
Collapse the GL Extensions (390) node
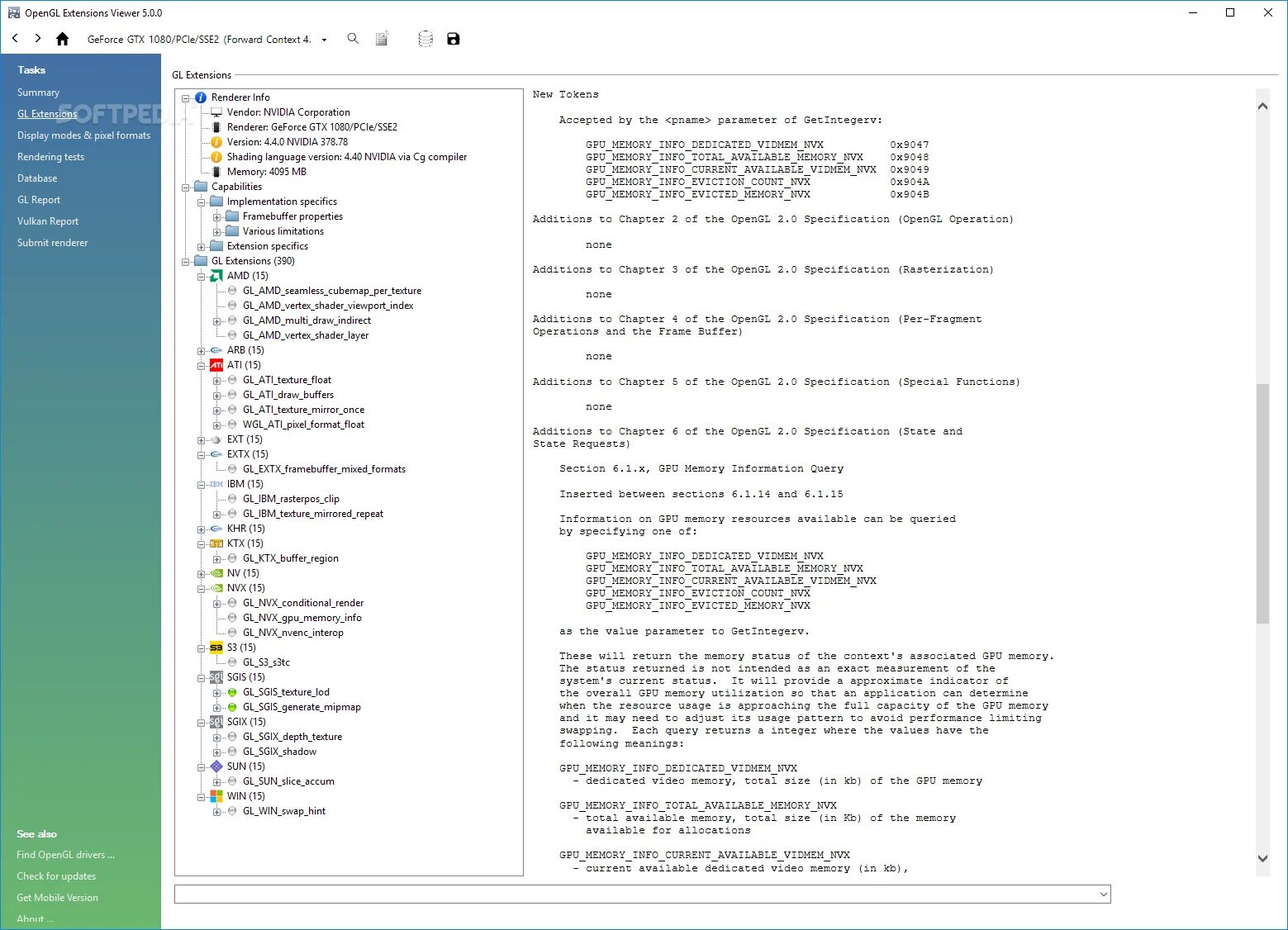[186, 262]
